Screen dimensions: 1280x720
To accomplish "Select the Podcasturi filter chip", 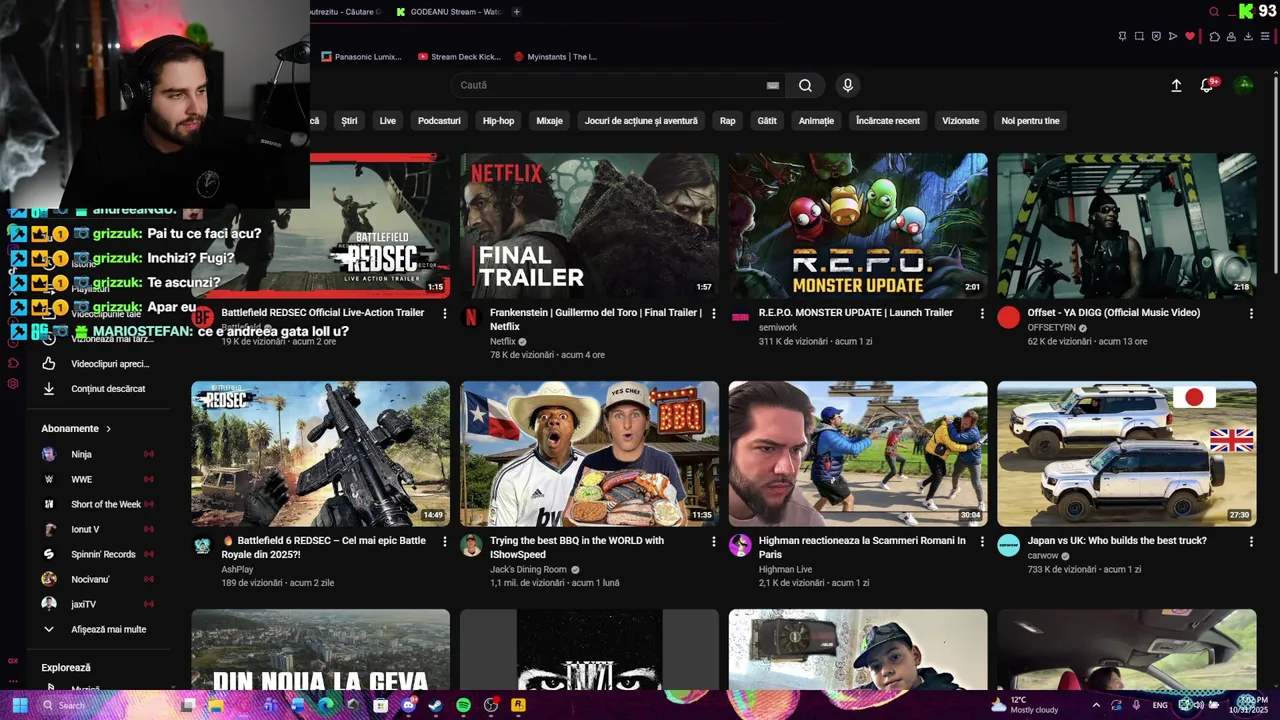I will tap(439, 121).
